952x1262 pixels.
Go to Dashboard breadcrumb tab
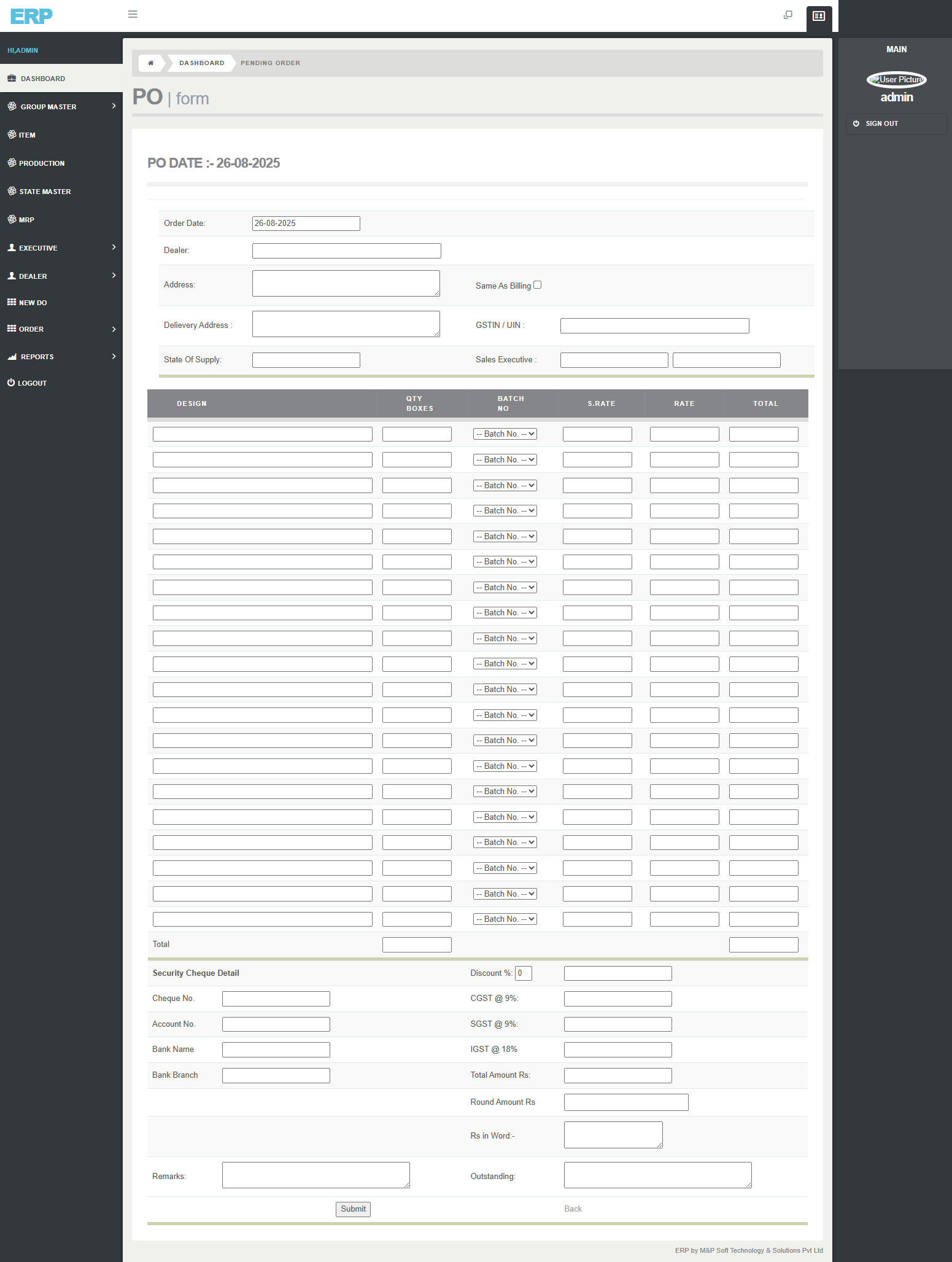(x=201, y=63)
